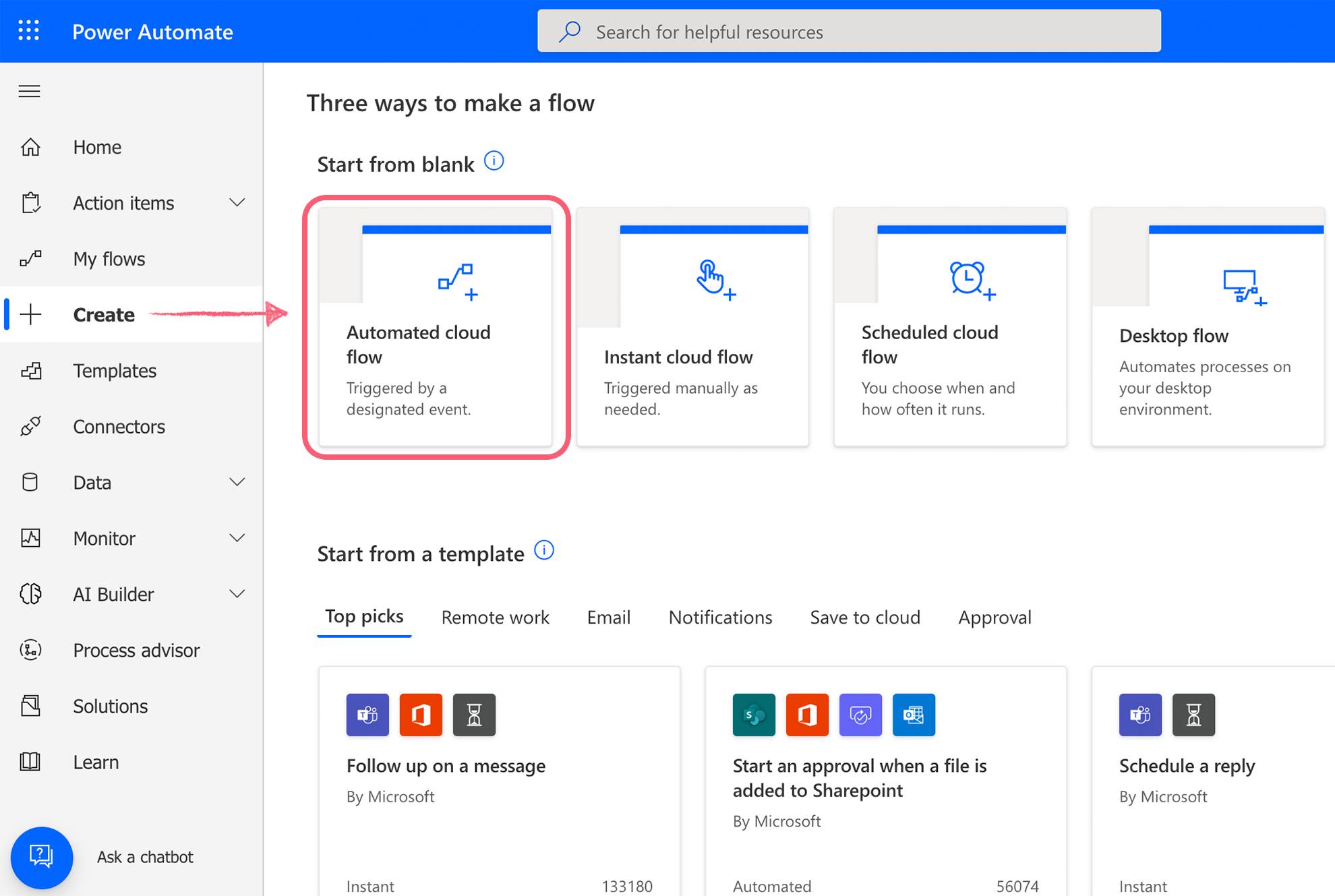
Task: Click the Process advisor icon
Action: coord(30,650)
